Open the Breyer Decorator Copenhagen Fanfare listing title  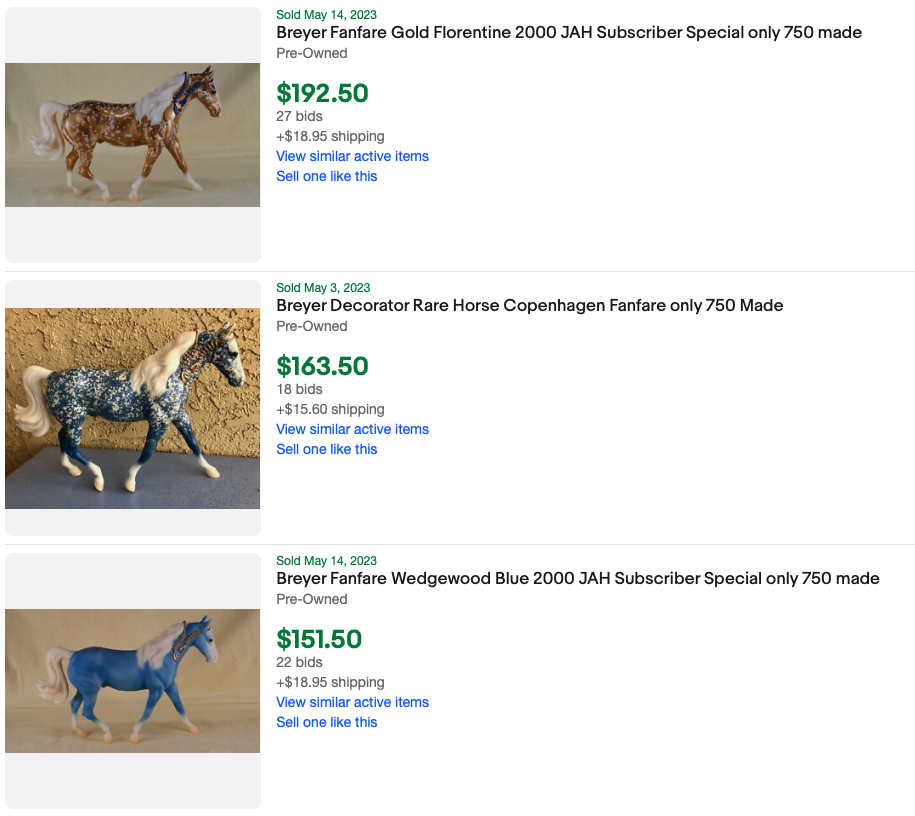pyautogui.click(x=529, y=306)
